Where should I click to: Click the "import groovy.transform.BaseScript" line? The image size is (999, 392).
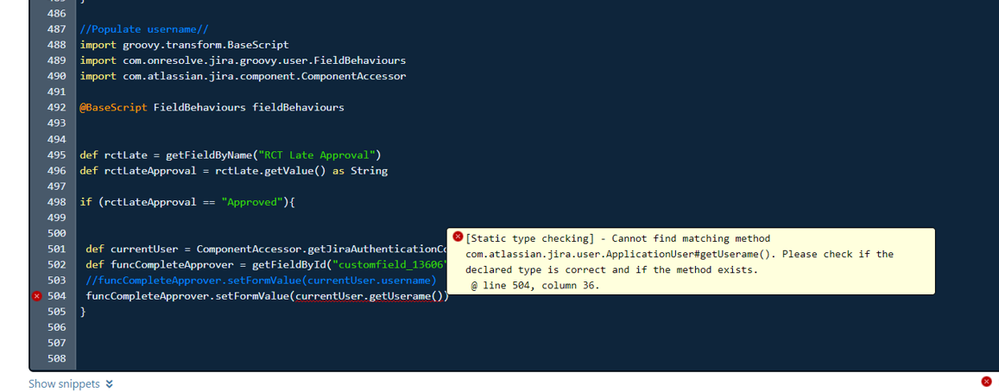coord(184,45)
